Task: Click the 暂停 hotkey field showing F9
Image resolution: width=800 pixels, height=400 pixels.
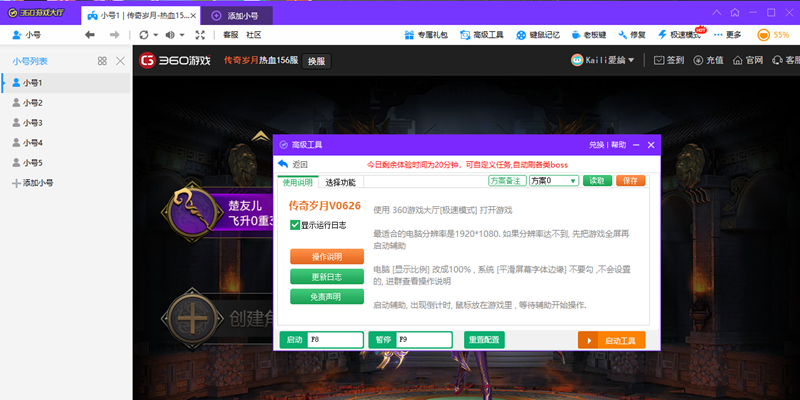Action: 424,340
